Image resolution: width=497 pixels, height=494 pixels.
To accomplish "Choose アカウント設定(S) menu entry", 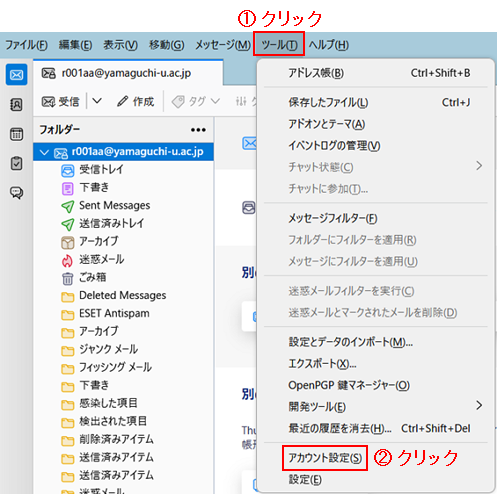I will pyautogui.click(x=375, y=458).
